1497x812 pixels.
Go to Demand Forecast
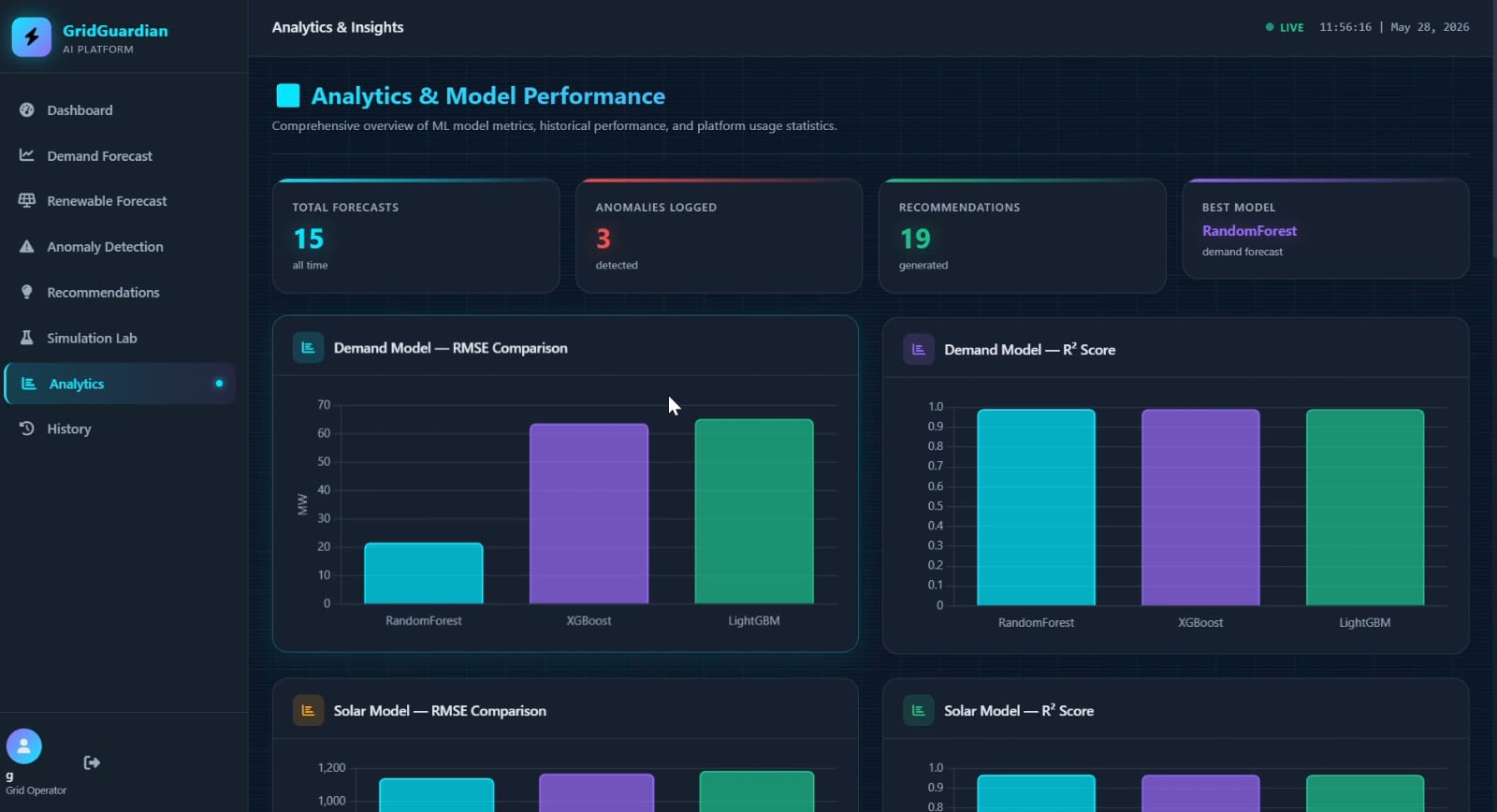coord(120,156)
